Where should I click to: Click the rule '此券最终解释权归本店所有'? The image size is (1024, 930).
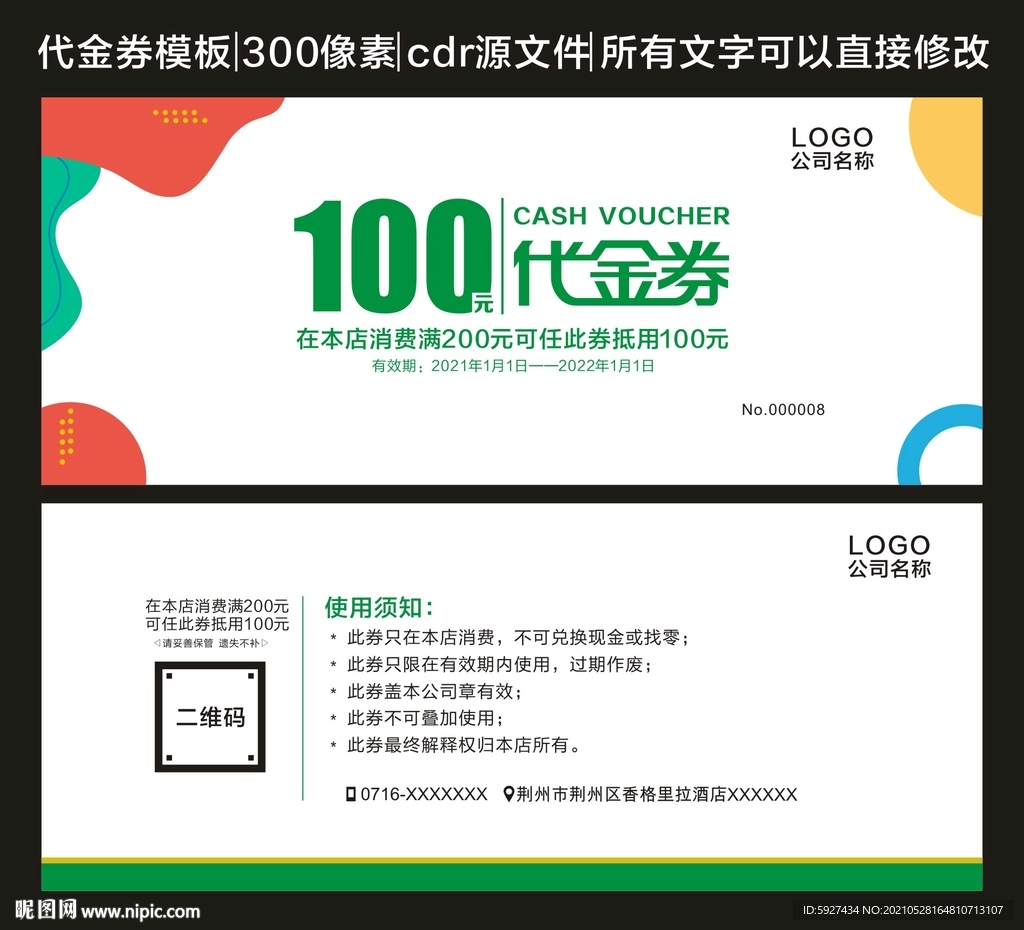pos(457,745)
